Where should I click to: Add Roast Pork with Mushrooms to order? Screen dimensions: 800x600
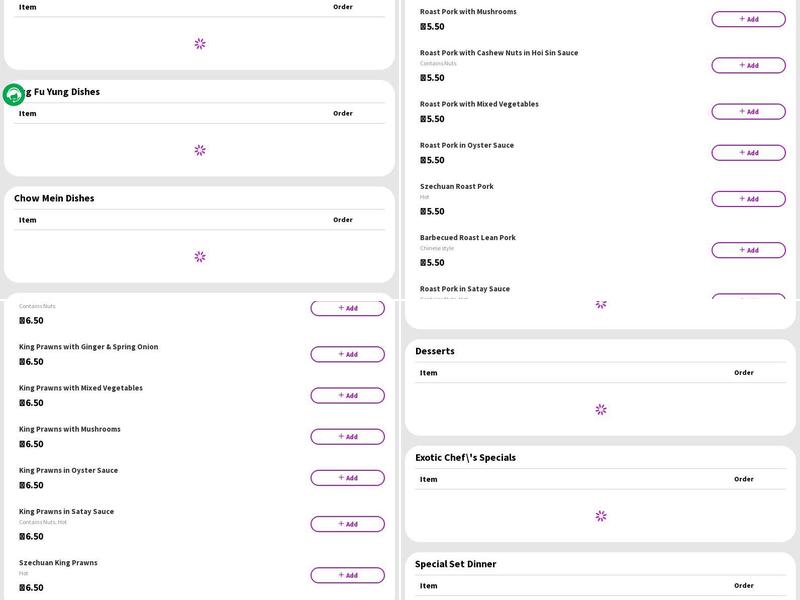[x=748, y=19]
